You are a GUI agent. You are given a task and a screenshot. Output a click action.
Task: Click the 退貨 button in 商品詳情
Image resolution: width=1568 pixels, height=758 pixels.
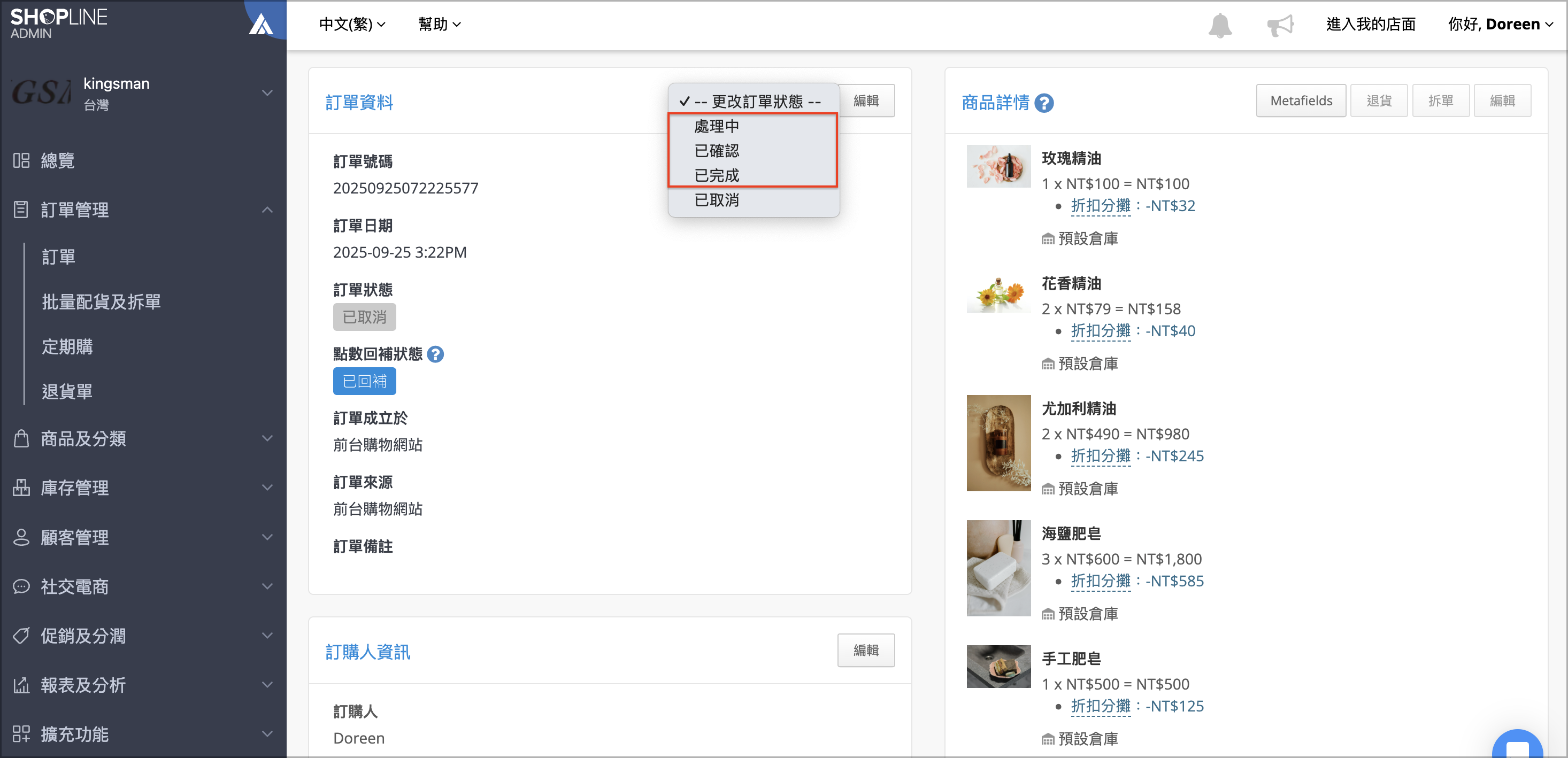click(1379, 101)
